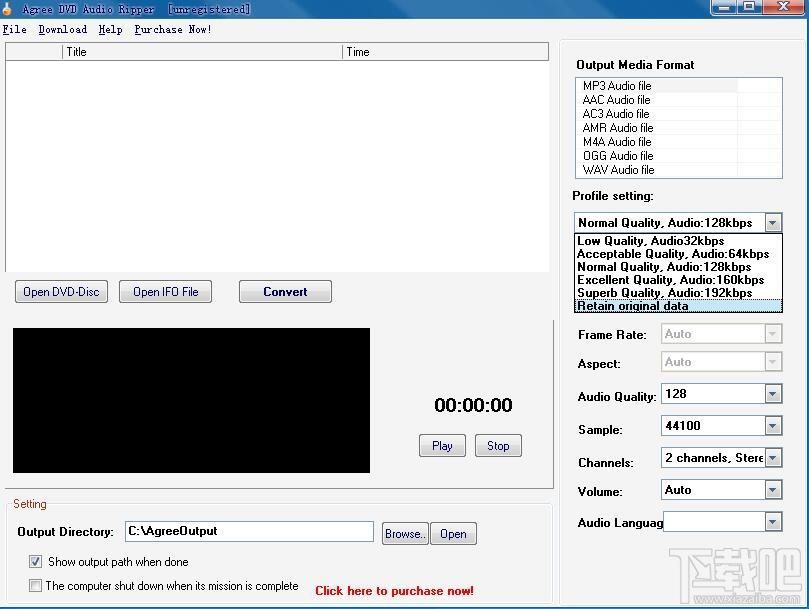809x609 pixels.
Task: Select OGG Audio file format
Action: [x=678, y=155]
